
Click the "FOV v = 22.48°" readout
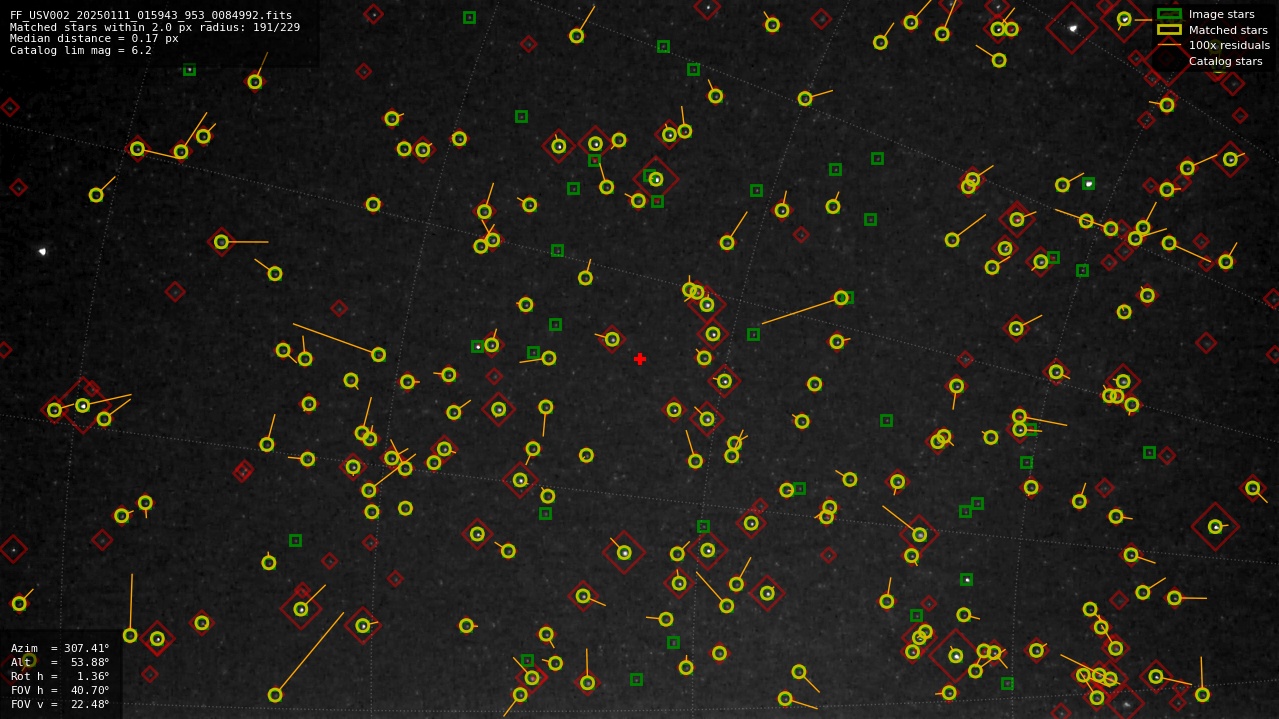(60, 704)
